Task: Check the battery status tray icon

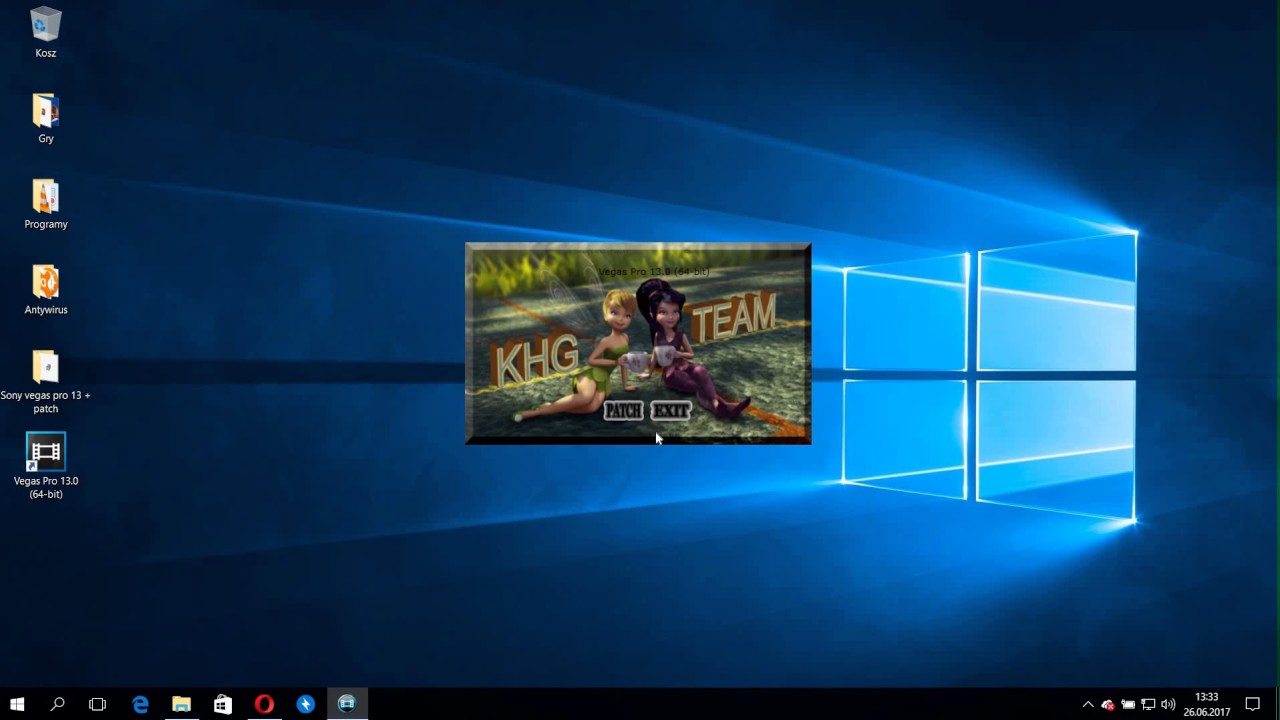Action: tap(1128, 704)
